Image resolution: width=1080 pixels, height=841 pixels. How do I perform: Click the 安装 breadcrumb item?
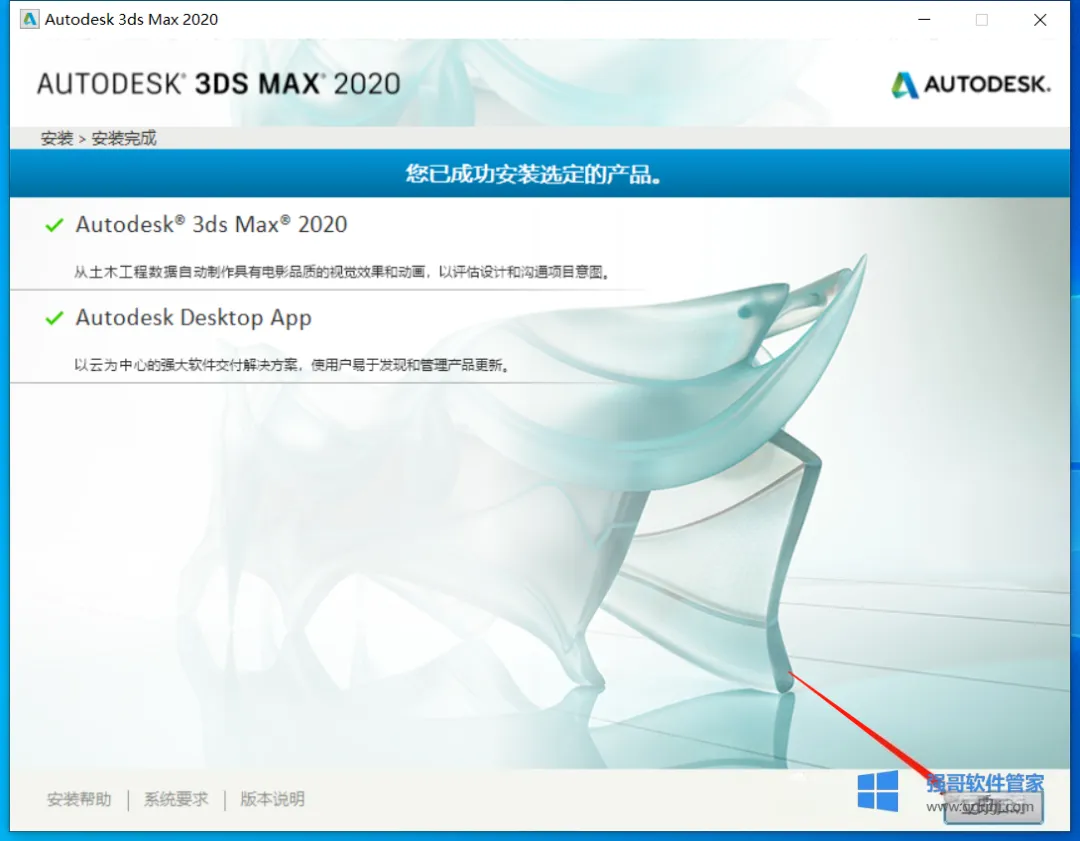pos(56,138)
